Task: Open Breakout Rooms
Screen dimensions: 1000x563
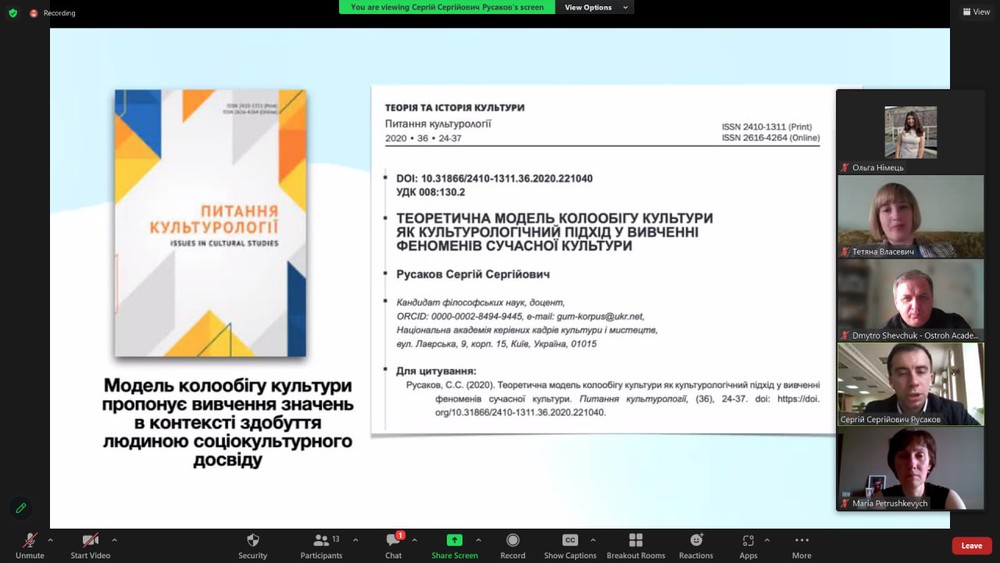Action: tap(636, 541)
